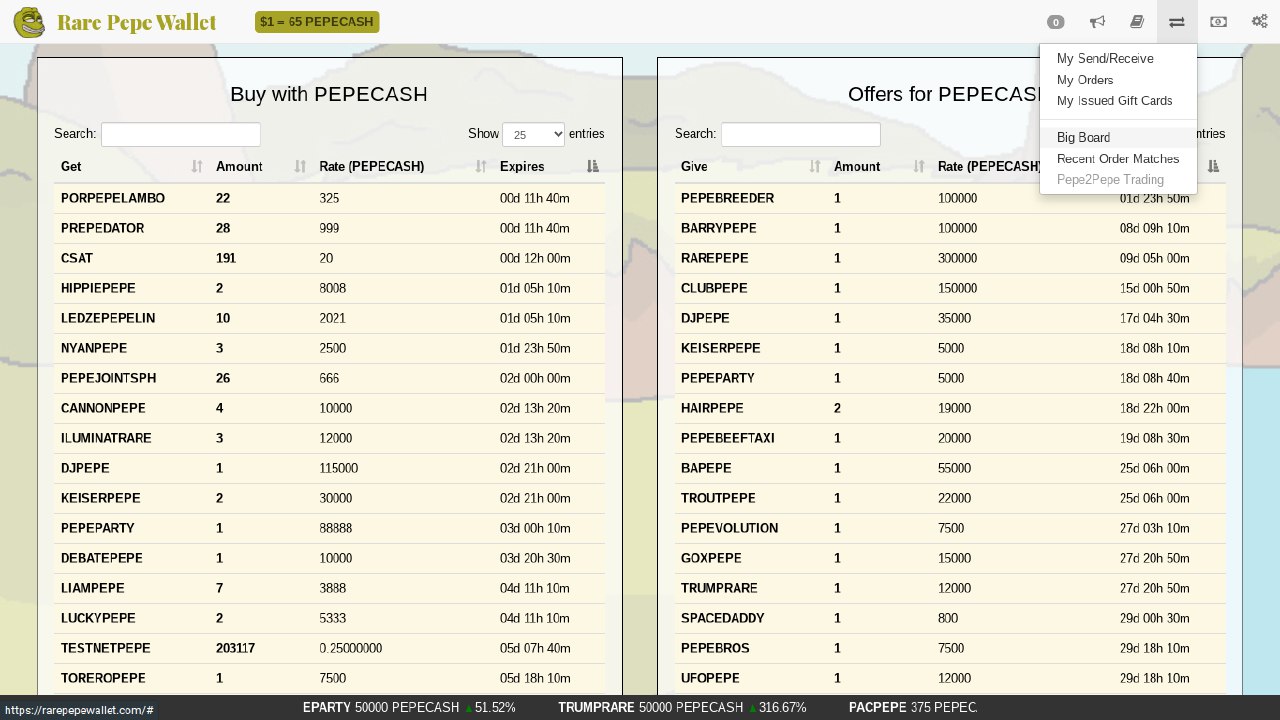Click the Give column header label
1280x720 pixels.
coord(694,167)
